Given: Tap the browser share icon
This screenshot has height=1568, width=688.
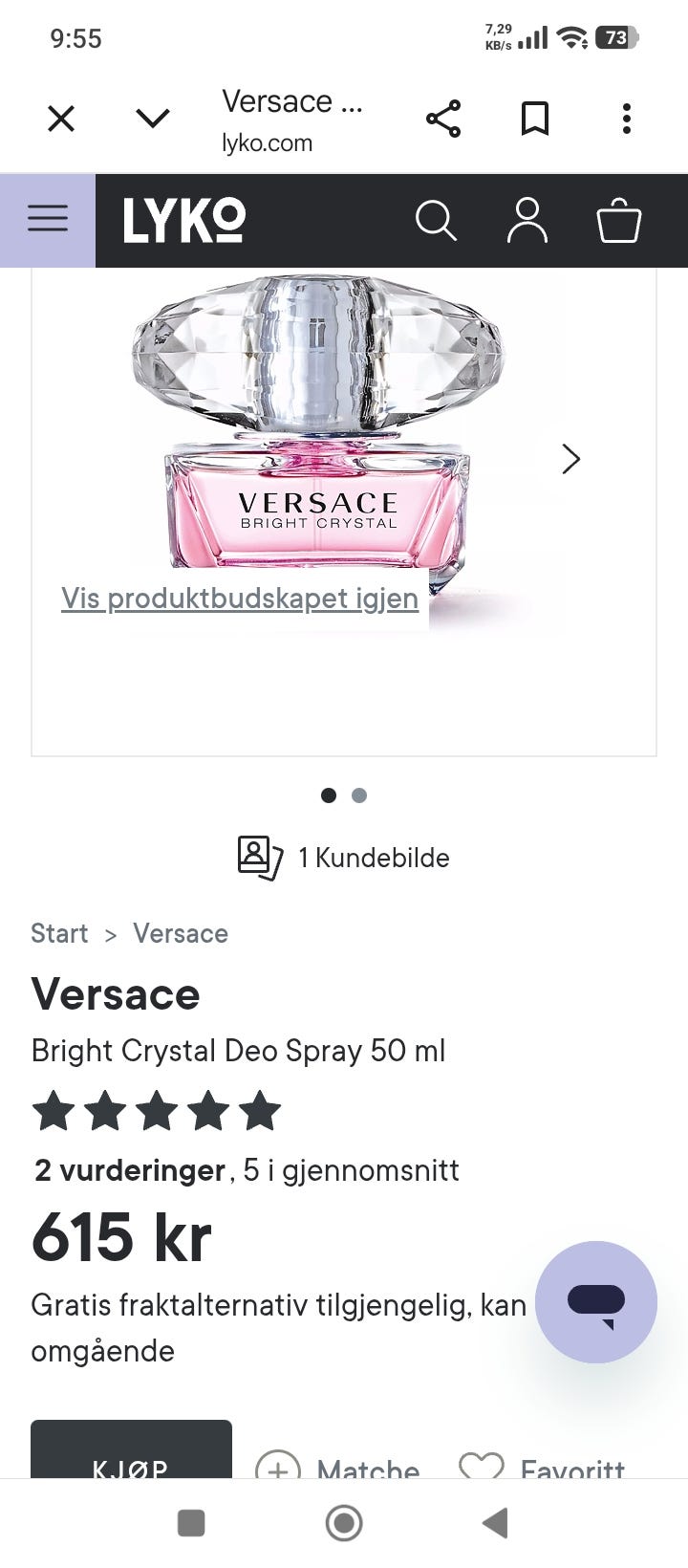Looking at the screenshot, I should [x=443, y=119].
